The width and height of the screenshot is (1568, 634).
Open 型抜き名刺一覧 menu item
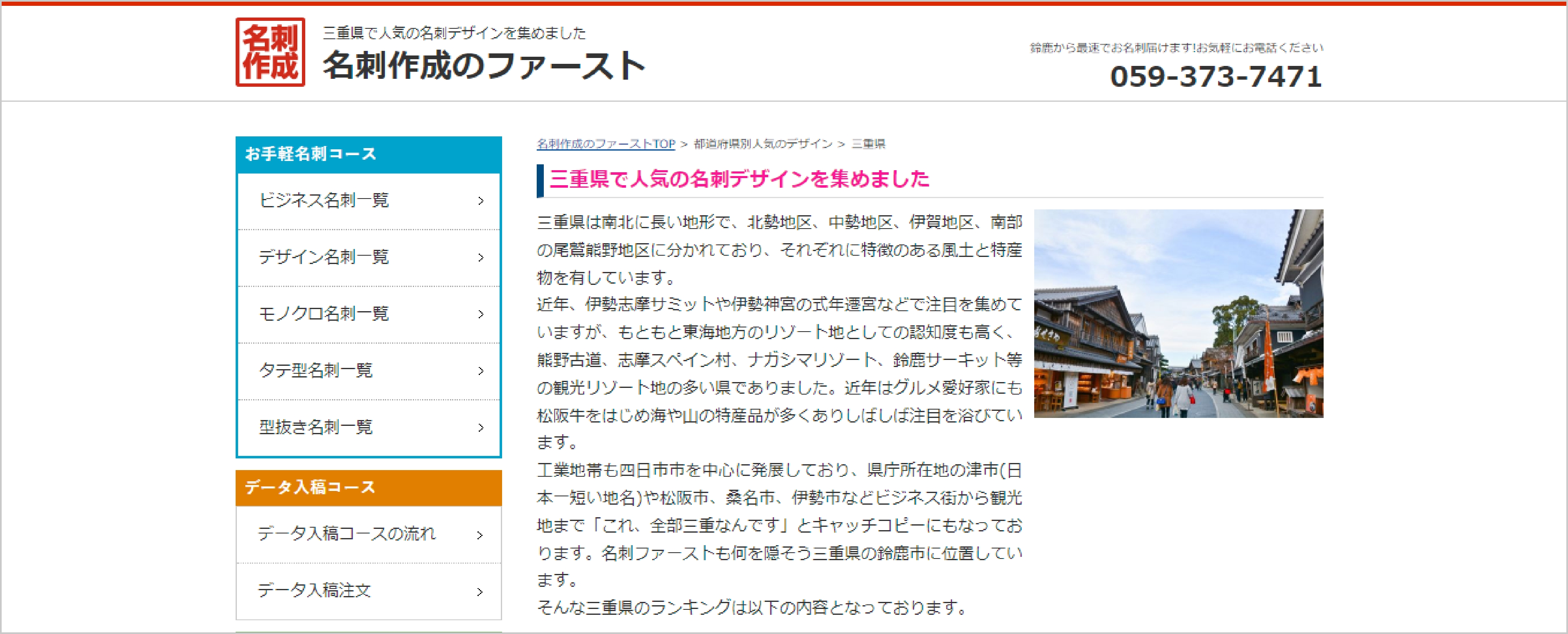(369, 428)
